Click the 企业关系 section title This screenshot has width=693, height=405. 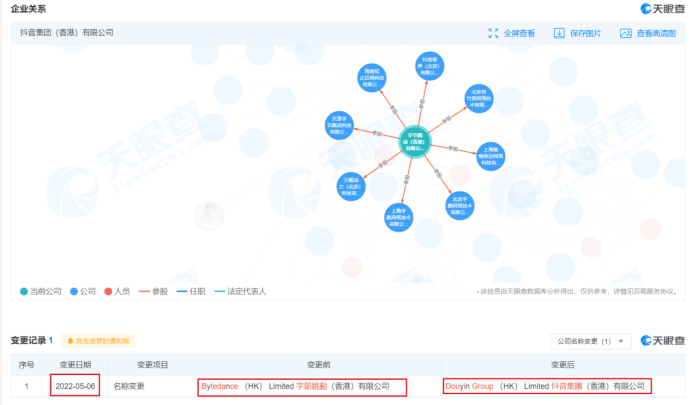(x=27, y=8)
